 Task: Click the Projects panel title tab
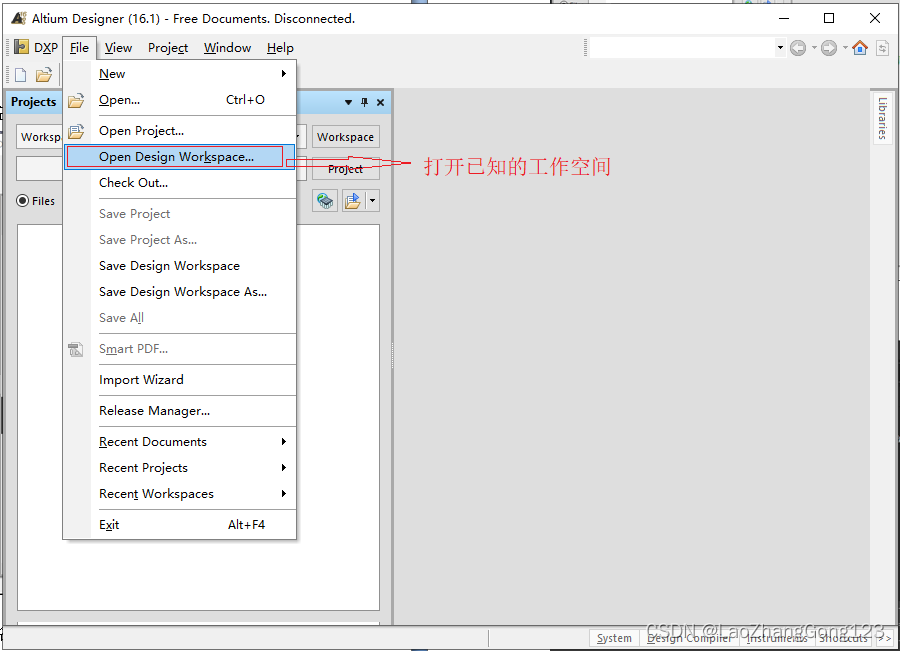33,102
